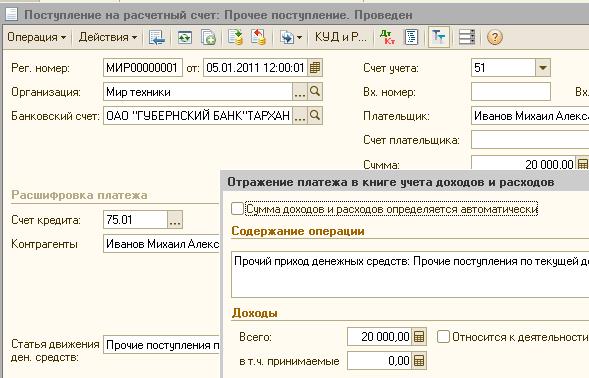Click the 'Доходы' section heading
589x378 pixels.
click(x=255, y=313)
